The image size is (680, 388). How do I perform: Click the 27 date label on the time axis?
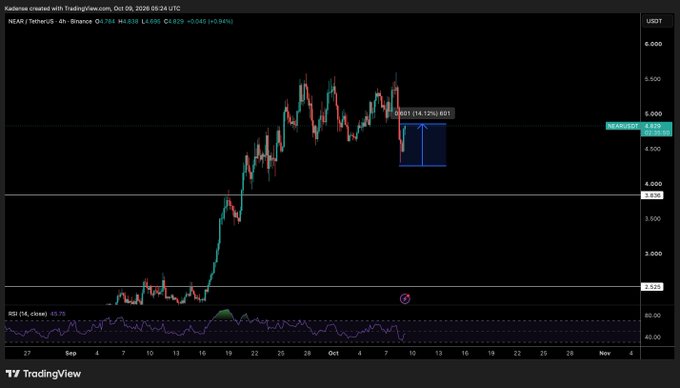click(27, 353)
